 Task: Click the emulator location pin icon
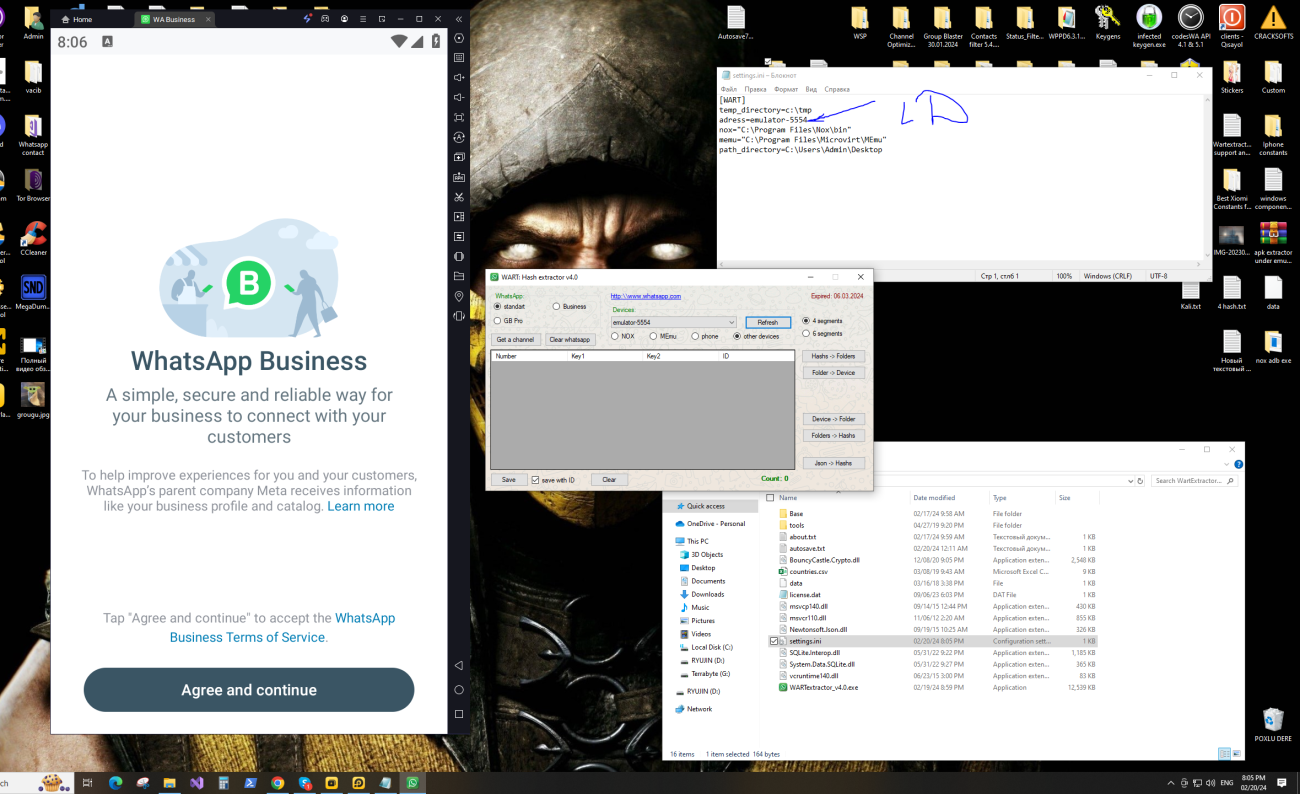459,296
